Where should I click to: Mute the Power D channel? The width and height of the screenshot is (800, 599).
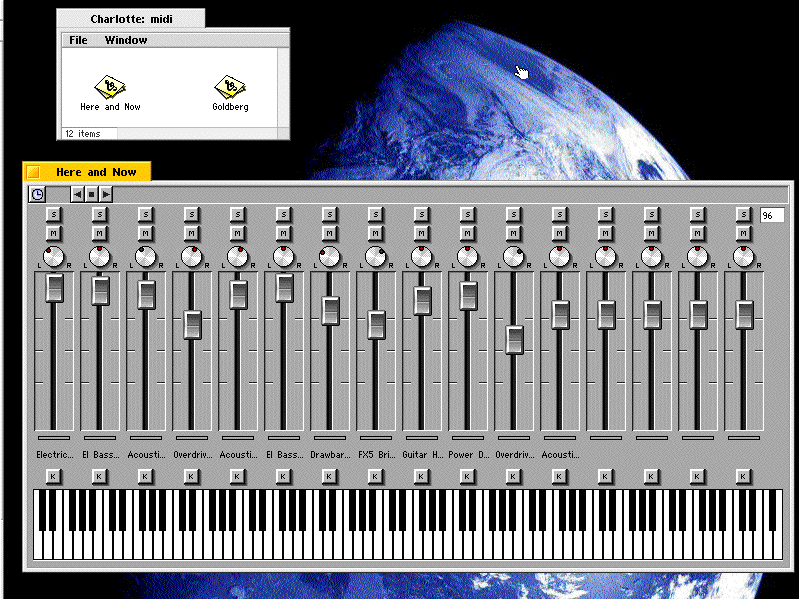click(x=468, y=233)
